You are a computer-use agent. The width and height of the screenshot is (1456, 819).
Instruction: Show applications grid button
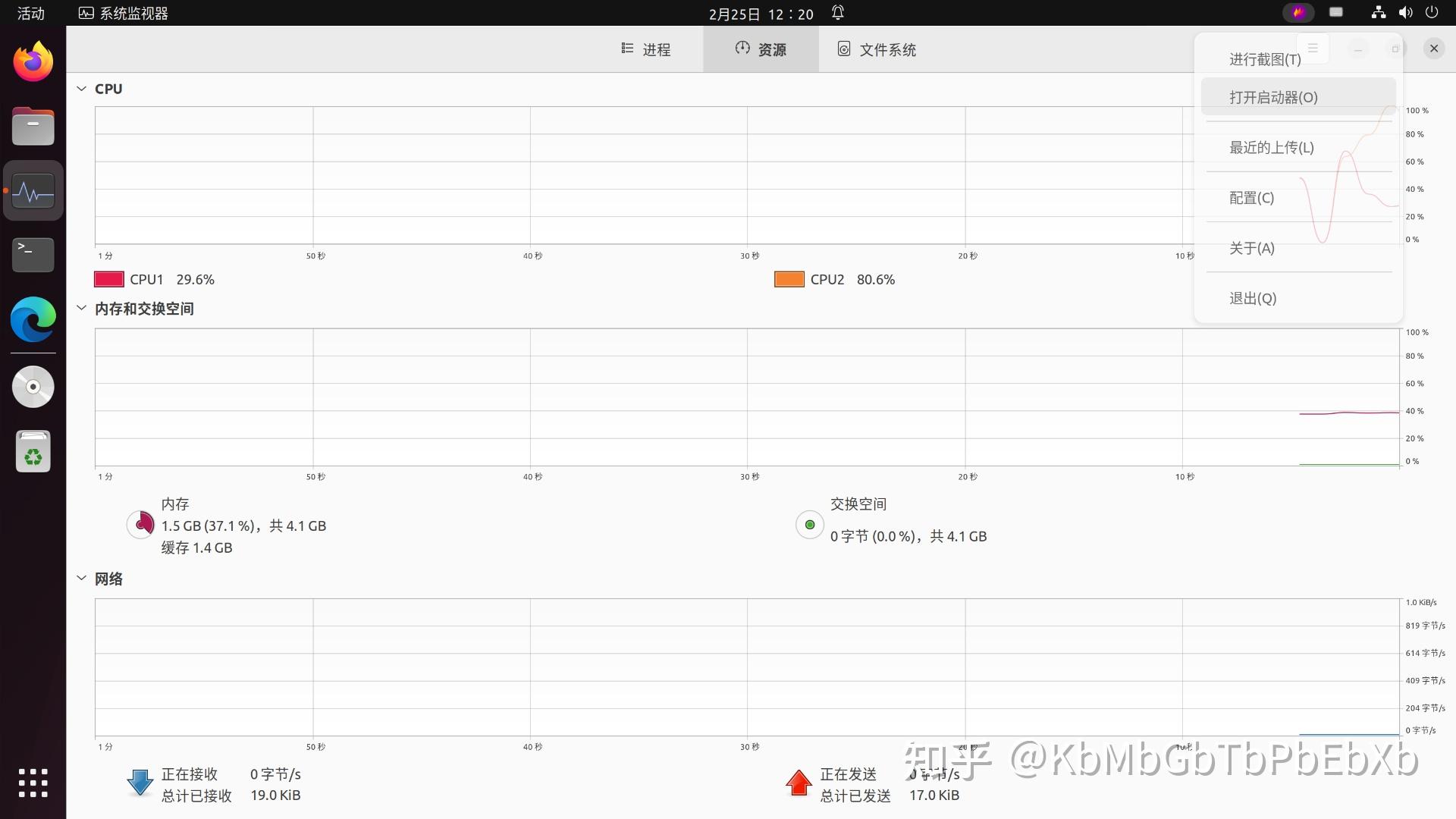tap(33, 783)
